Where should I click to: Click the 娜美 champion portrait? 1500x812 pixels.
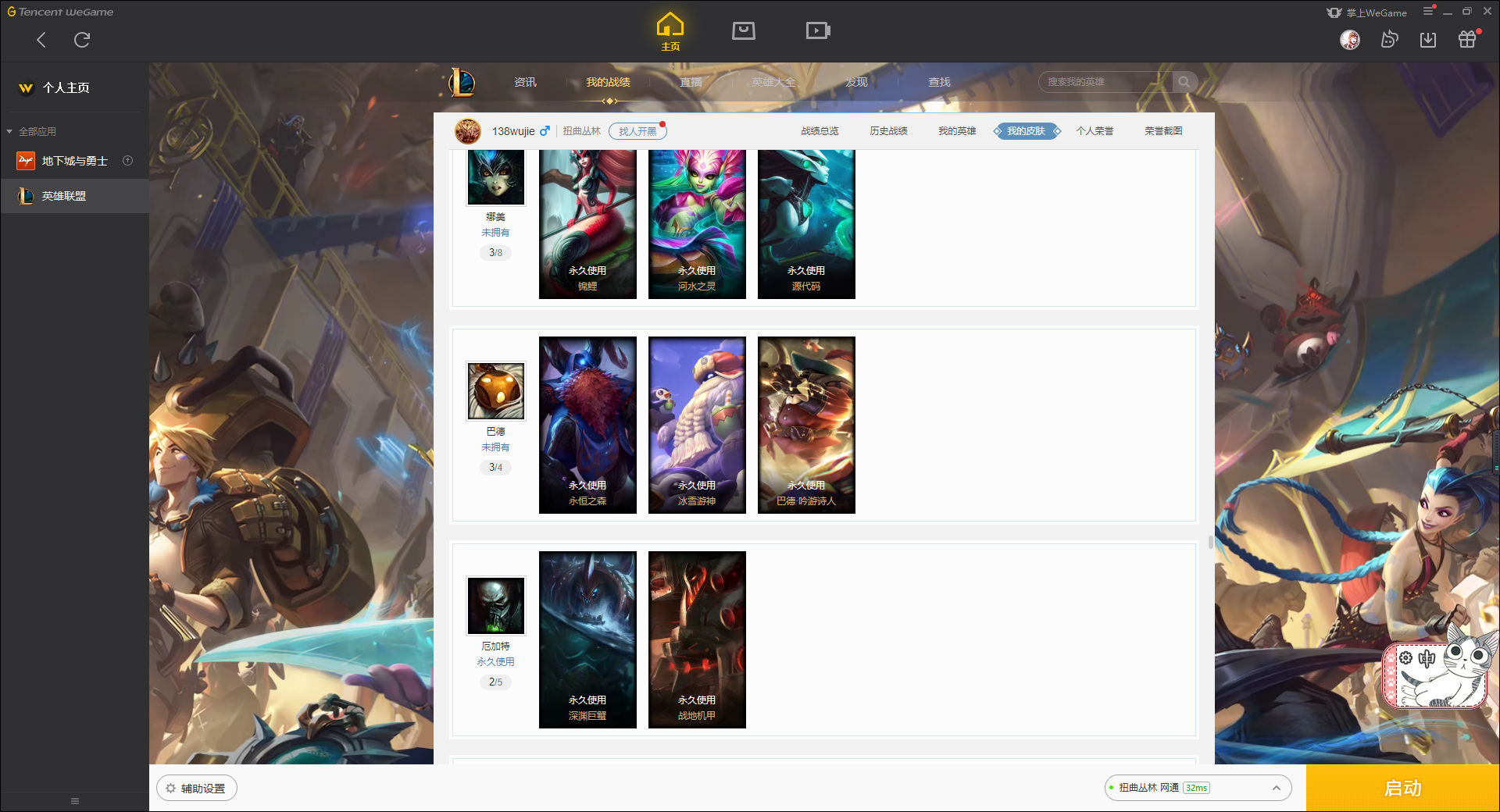(x=495, y=178)
